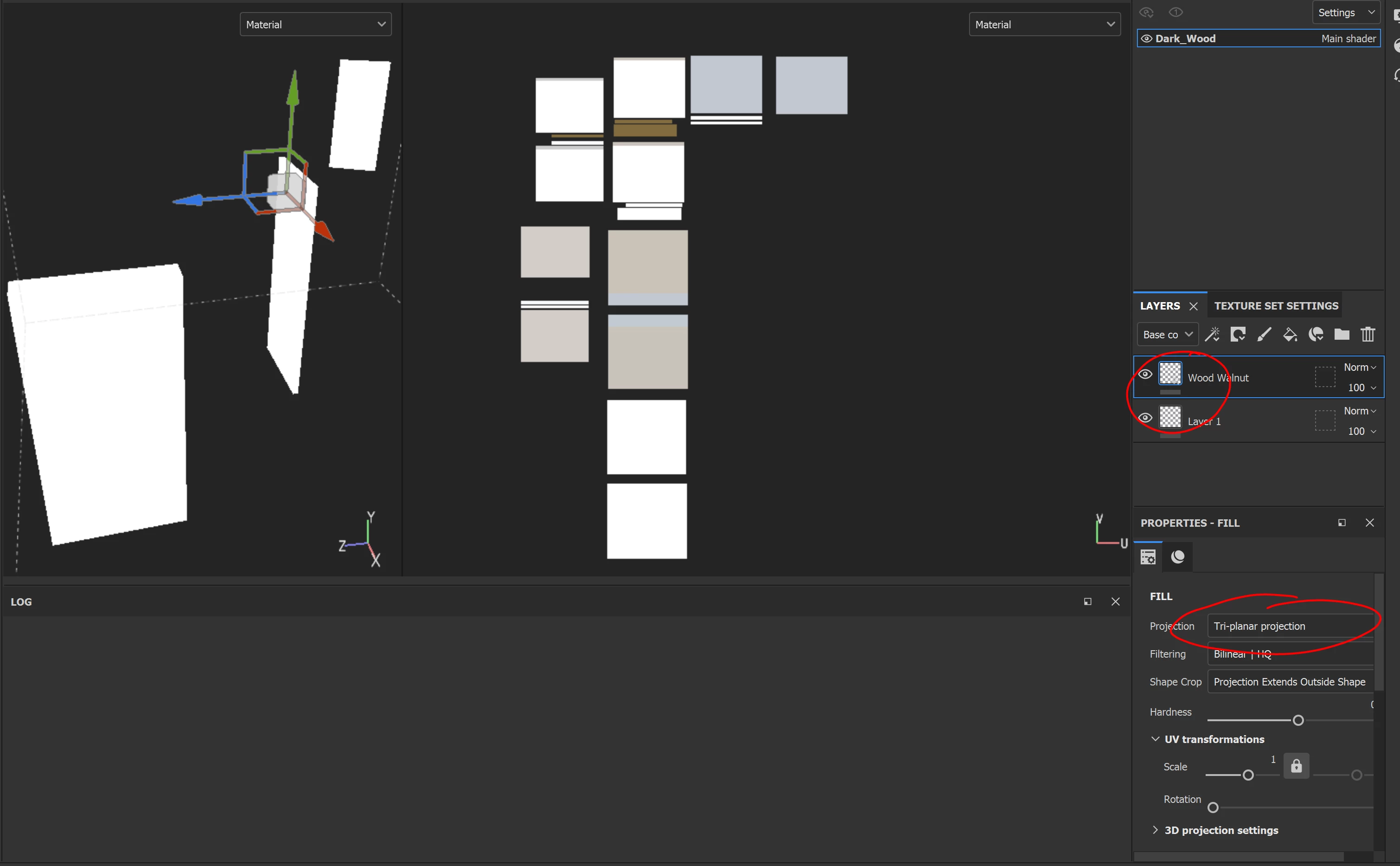Switch to Texture Set Settings tab
This screenshot has height=866, width=1400.
(1276, 306)
